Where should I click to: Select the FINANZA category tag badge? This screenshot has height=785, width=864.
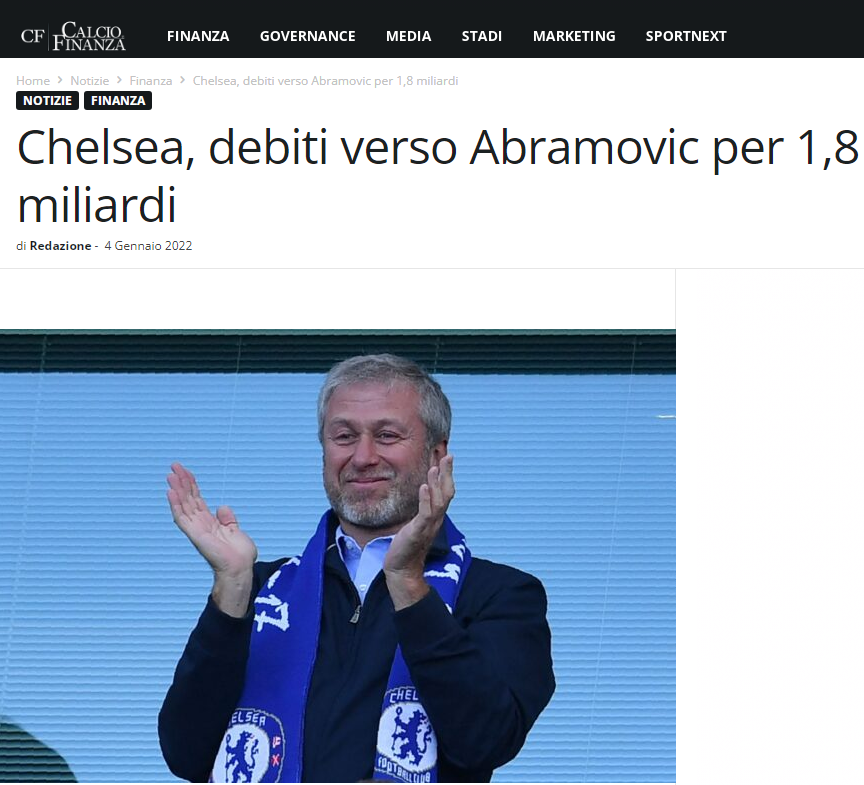(118, 101)
